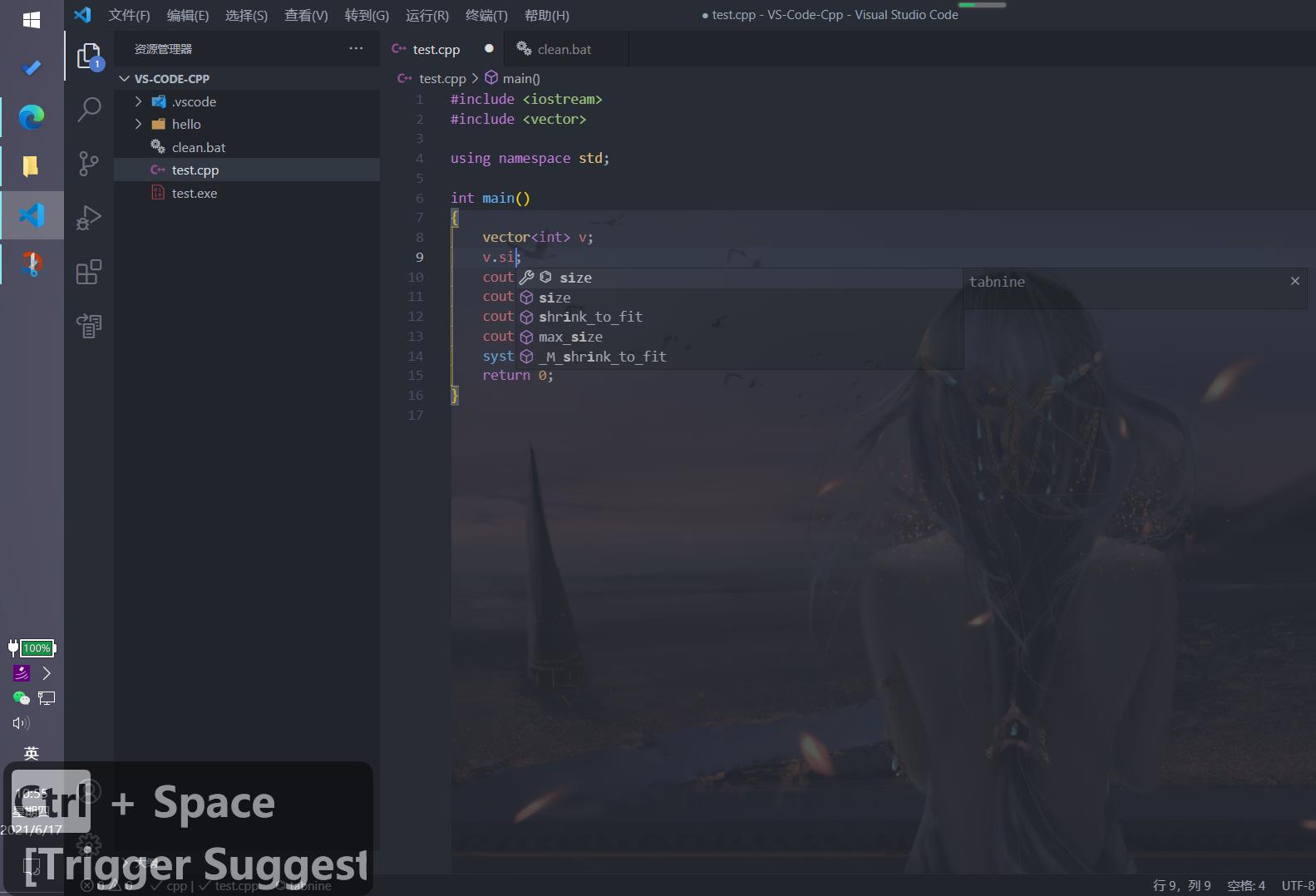Pick the second size method suggestion
The height and width of the screenshot is (896, 1316).
[739, 298]
